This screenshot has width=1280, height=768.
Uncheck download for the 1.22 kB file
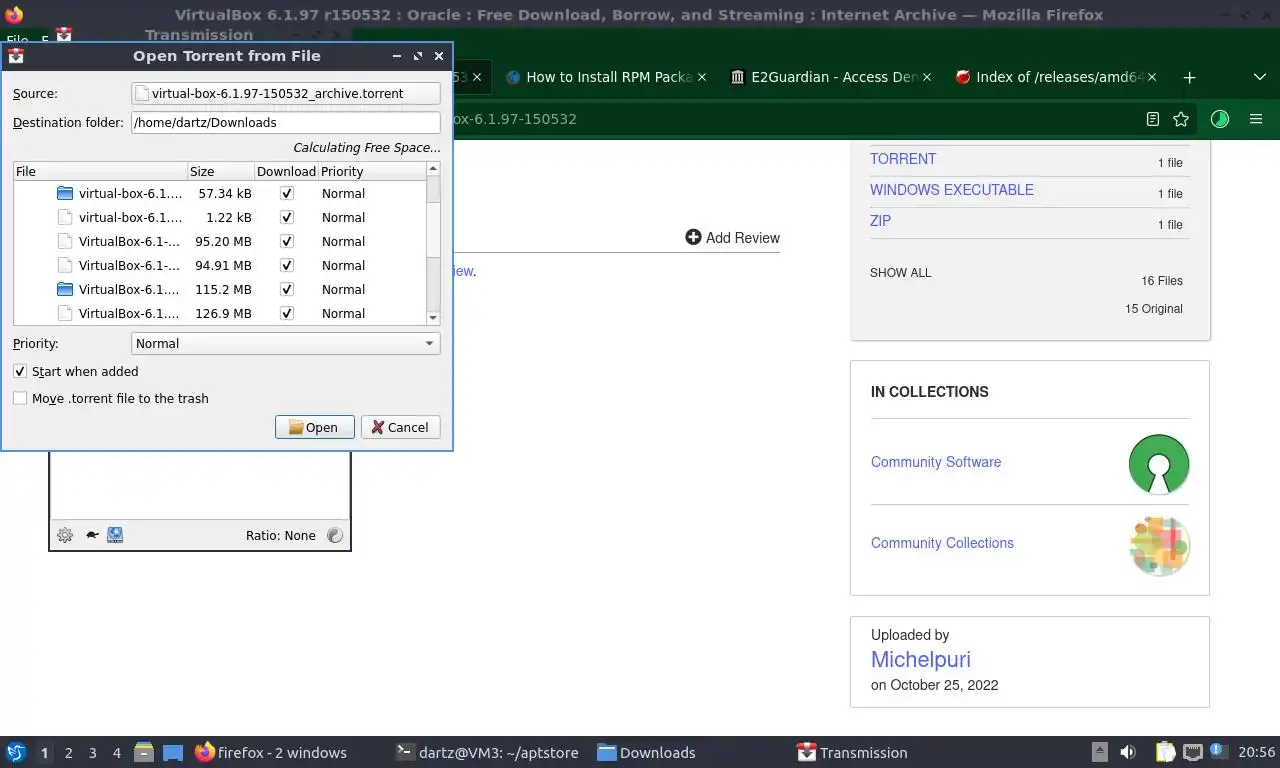[x=287, y=217]
